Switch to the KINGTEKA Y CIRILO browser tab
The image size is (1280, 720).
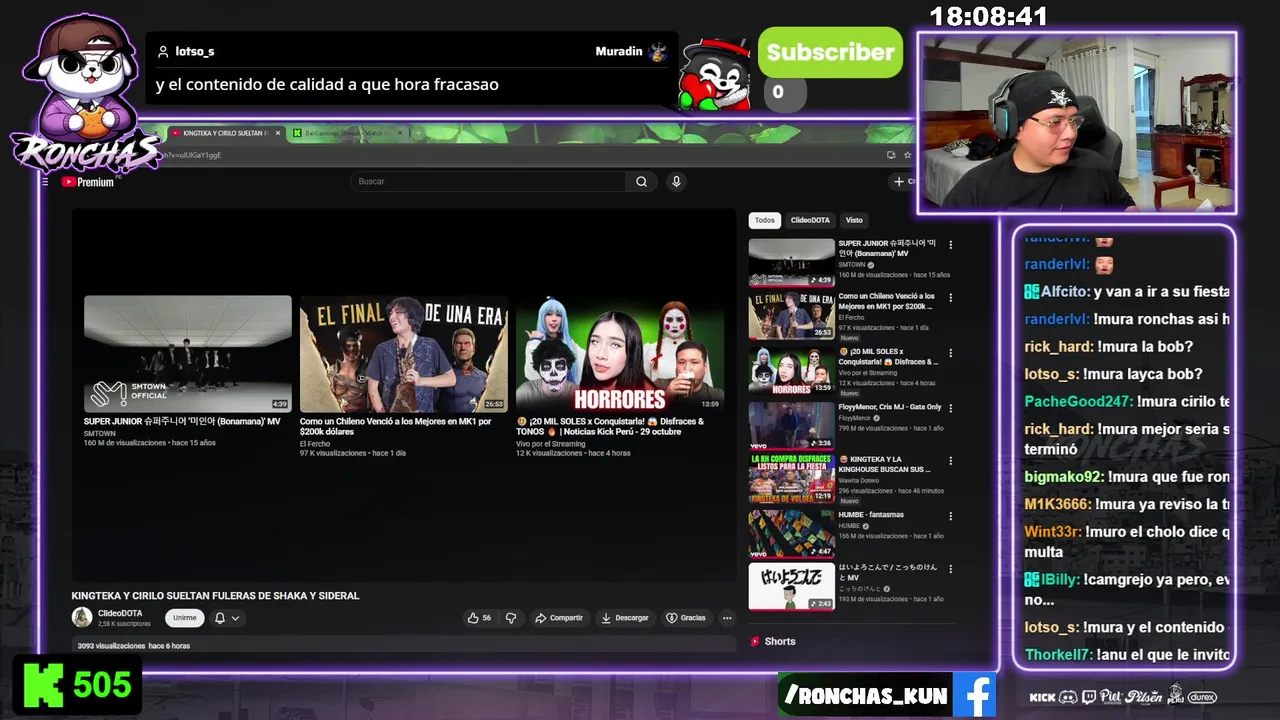point(224,133)
